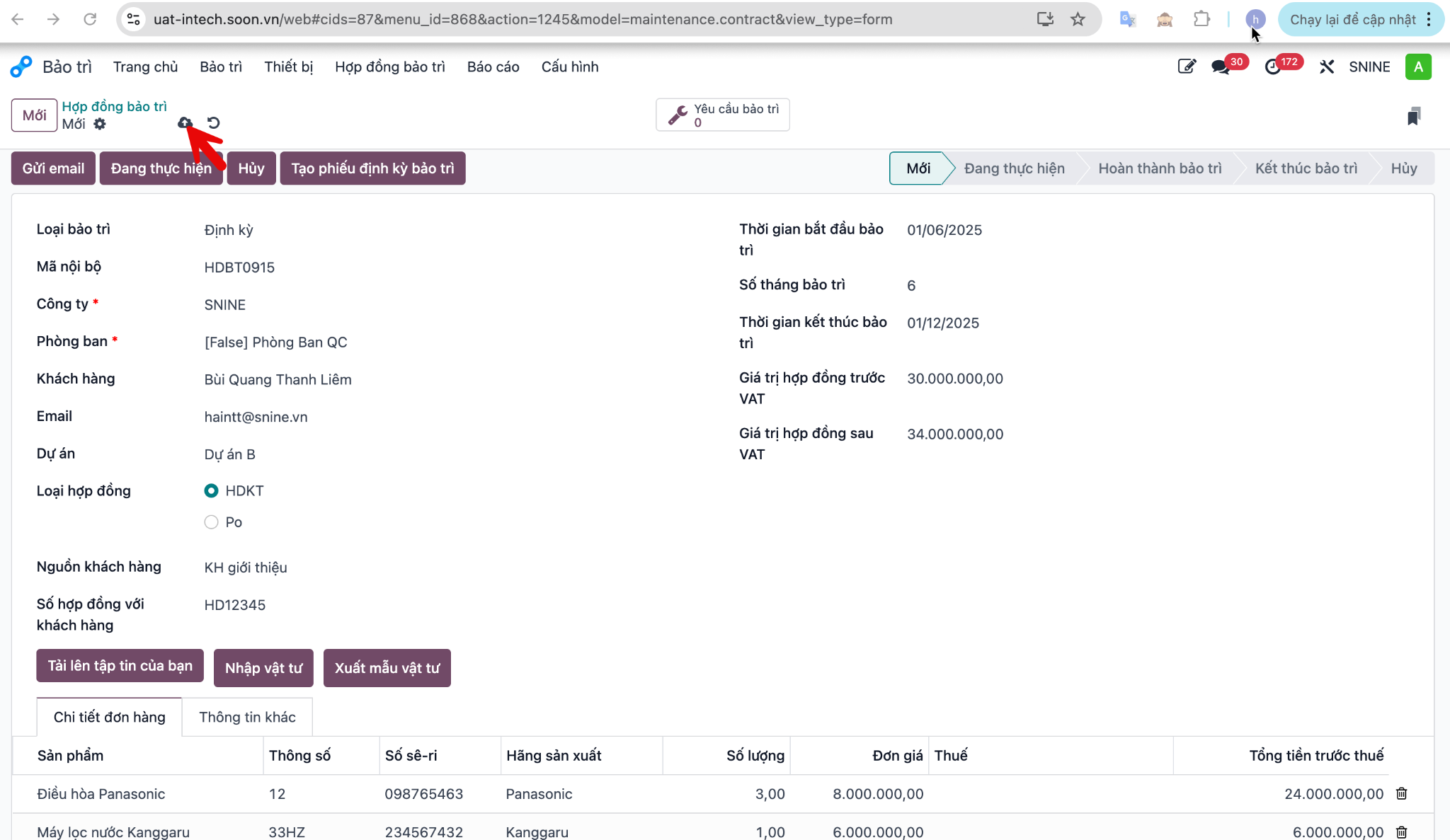
Task: Click the debug tools crossed-wrench icon
Action: (1327, 67)
